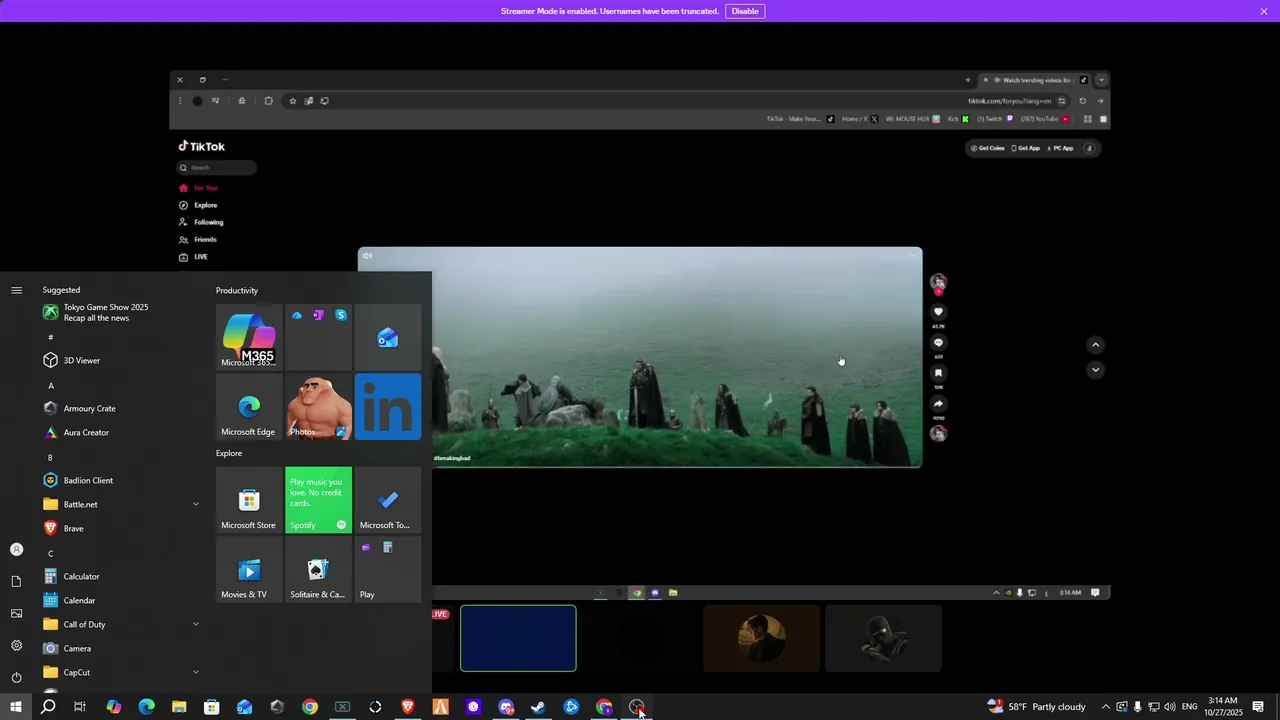Dismiss the Streamer Mode banner
1280x720 pixels.
pyautogui.click(x=1264, y=11)
